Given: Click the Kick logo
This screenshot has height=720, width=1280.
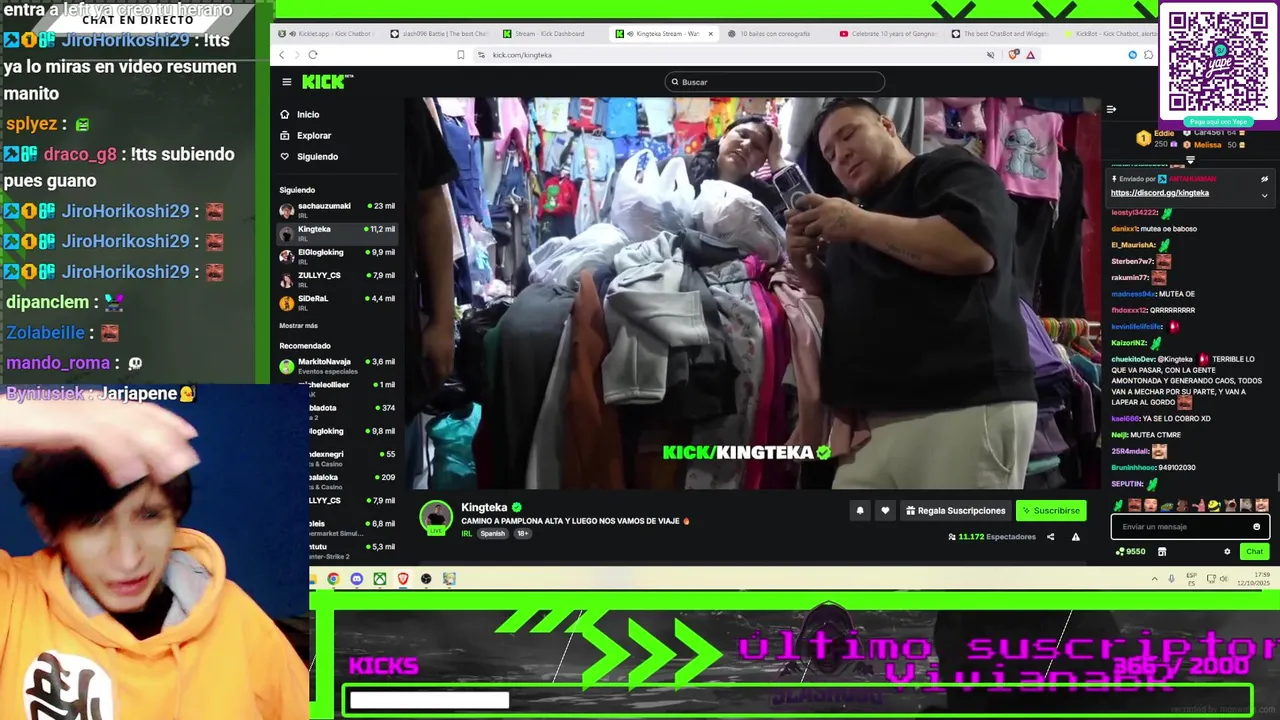Looking at the screenshot, I should click(327, 82).
